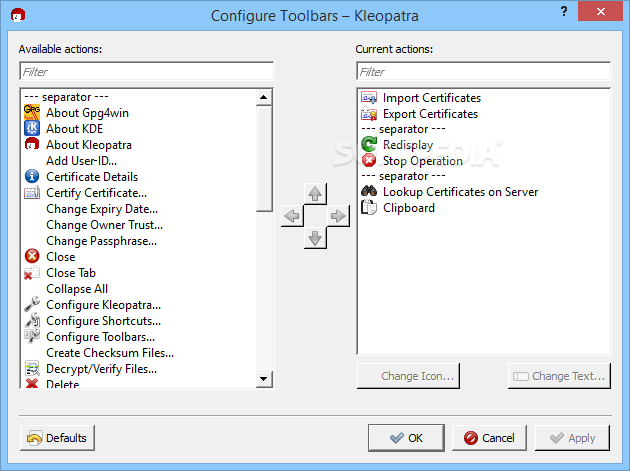Select Configure Shortcuts... text entry
Viewport: 630px width, 471px height.
click(x=104, y=321)
